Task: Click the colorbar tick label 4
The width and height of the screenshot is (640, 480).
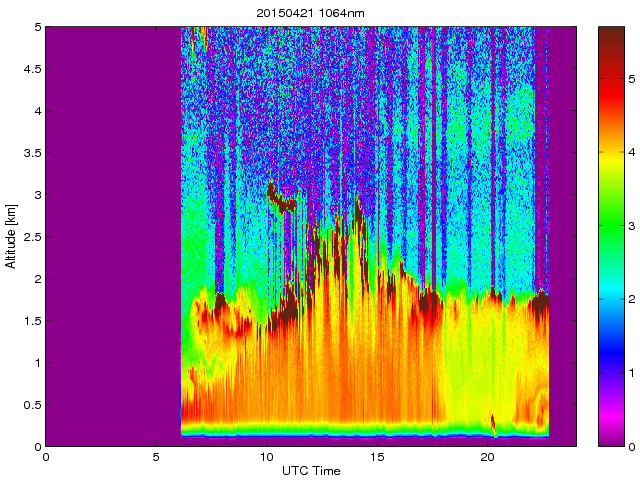Action: (x=630, y=151)
